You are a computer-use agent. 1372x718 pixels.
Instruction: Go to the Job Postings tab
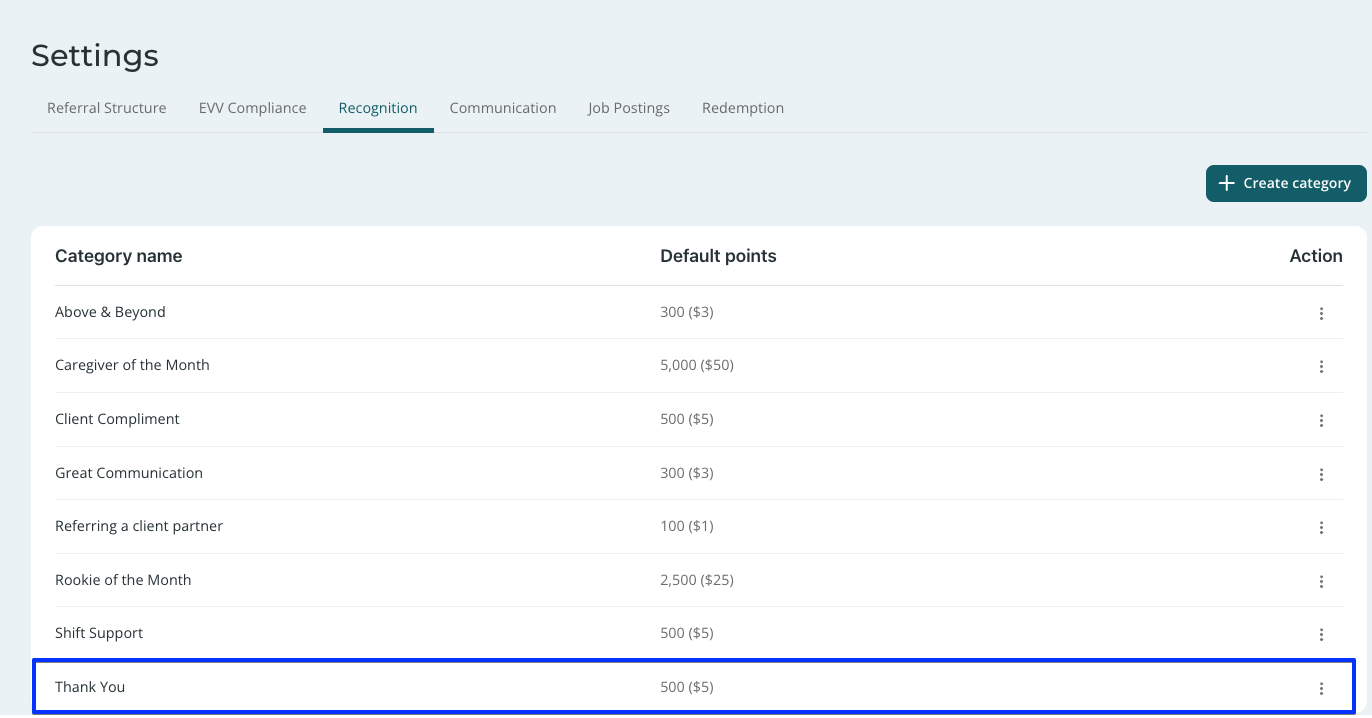(629, 108)
